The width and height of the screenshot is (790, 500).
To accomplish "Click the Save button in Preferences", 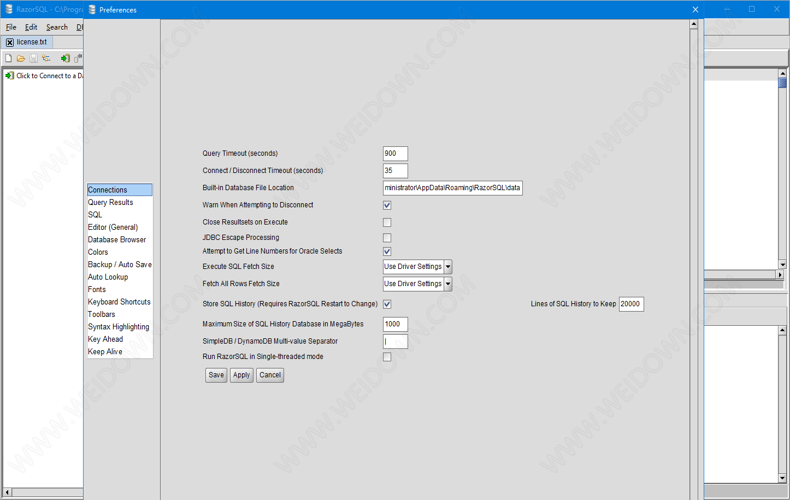I will 216,375.
